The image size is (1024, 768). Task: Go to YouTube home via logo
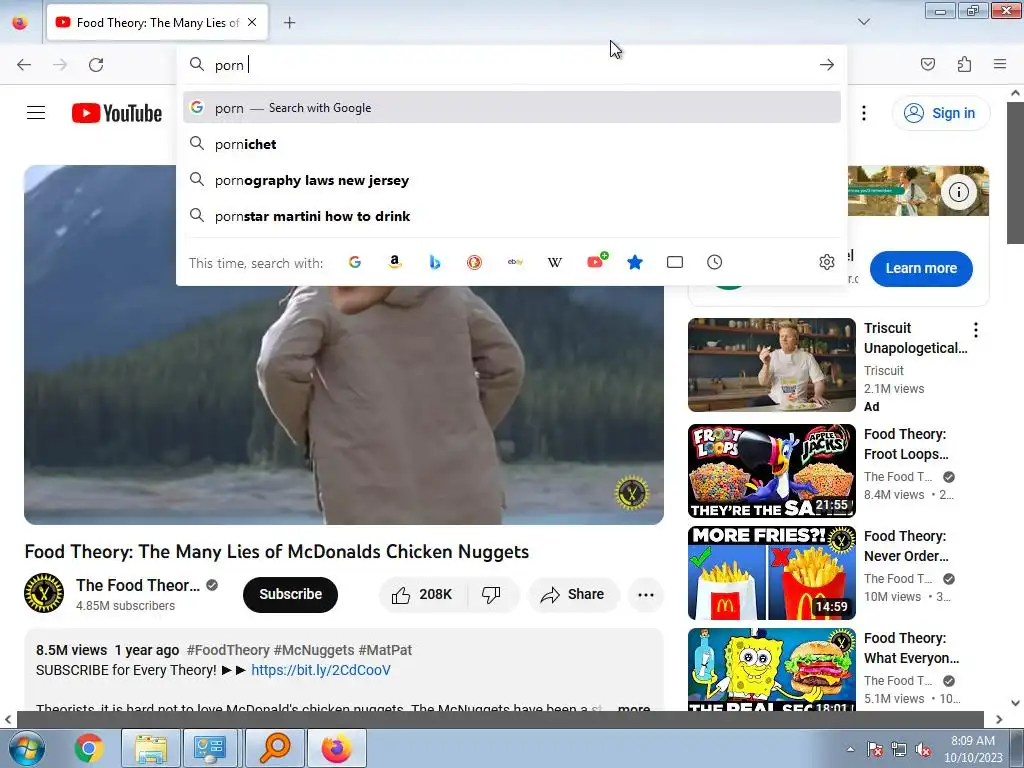pos(117,113)
